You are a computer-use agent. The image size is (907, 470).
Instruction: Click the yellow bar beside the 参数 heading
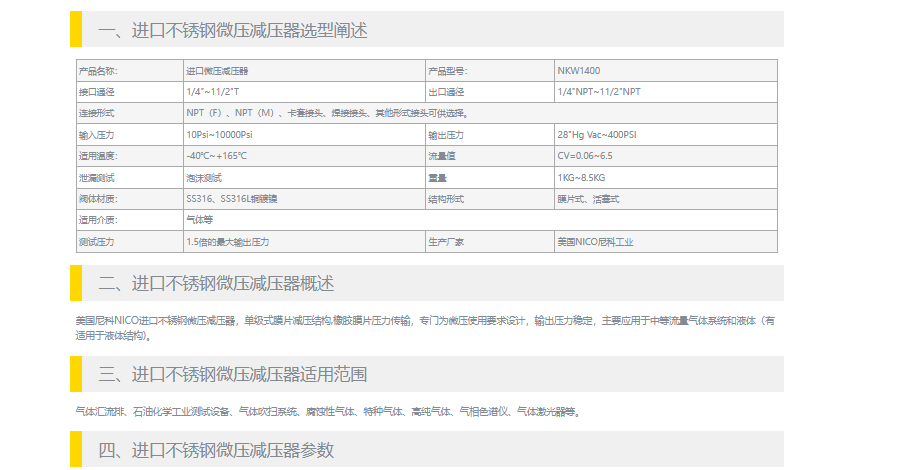[x=75, y=449]
